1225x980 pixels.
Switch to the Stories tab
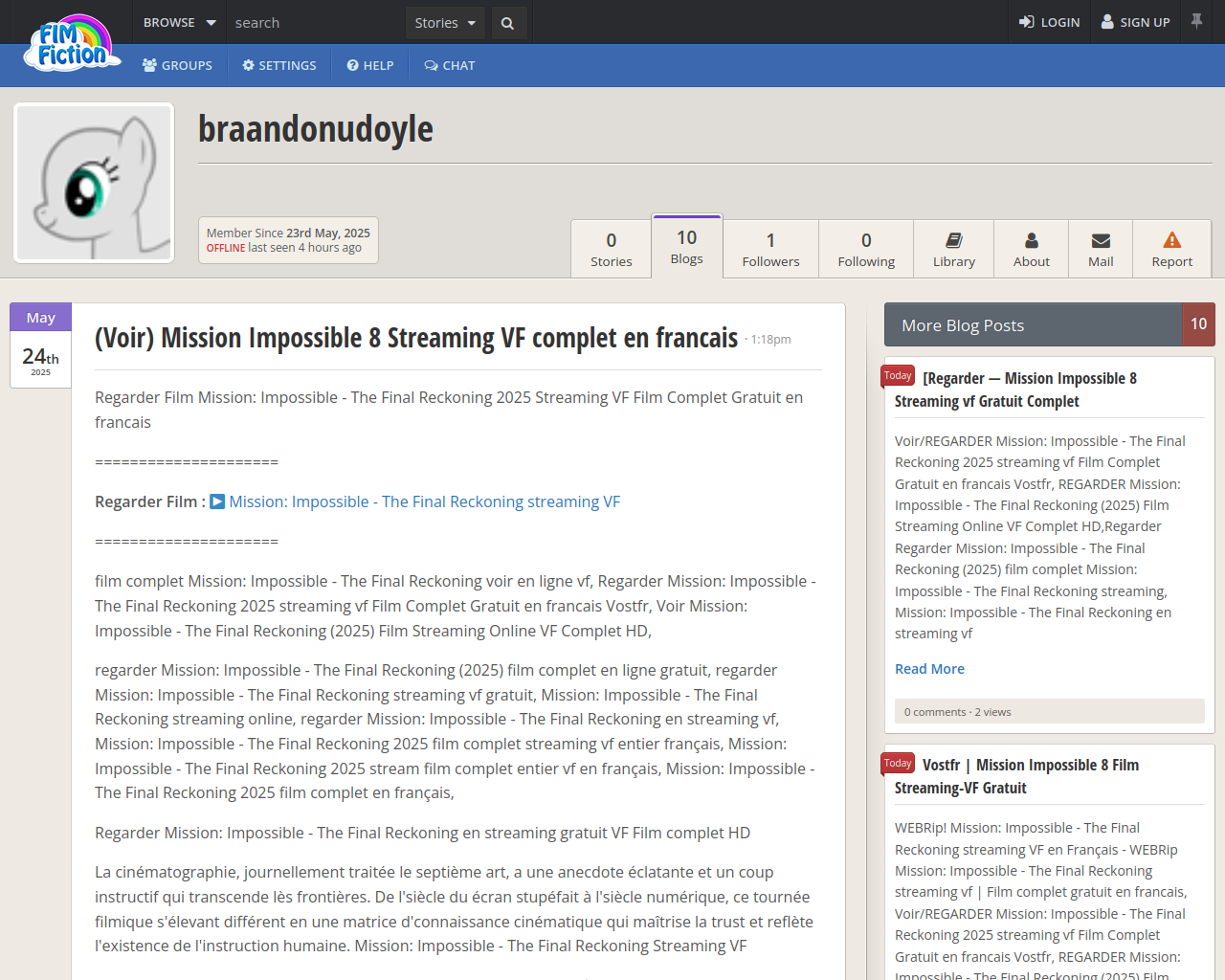[612, 249]
